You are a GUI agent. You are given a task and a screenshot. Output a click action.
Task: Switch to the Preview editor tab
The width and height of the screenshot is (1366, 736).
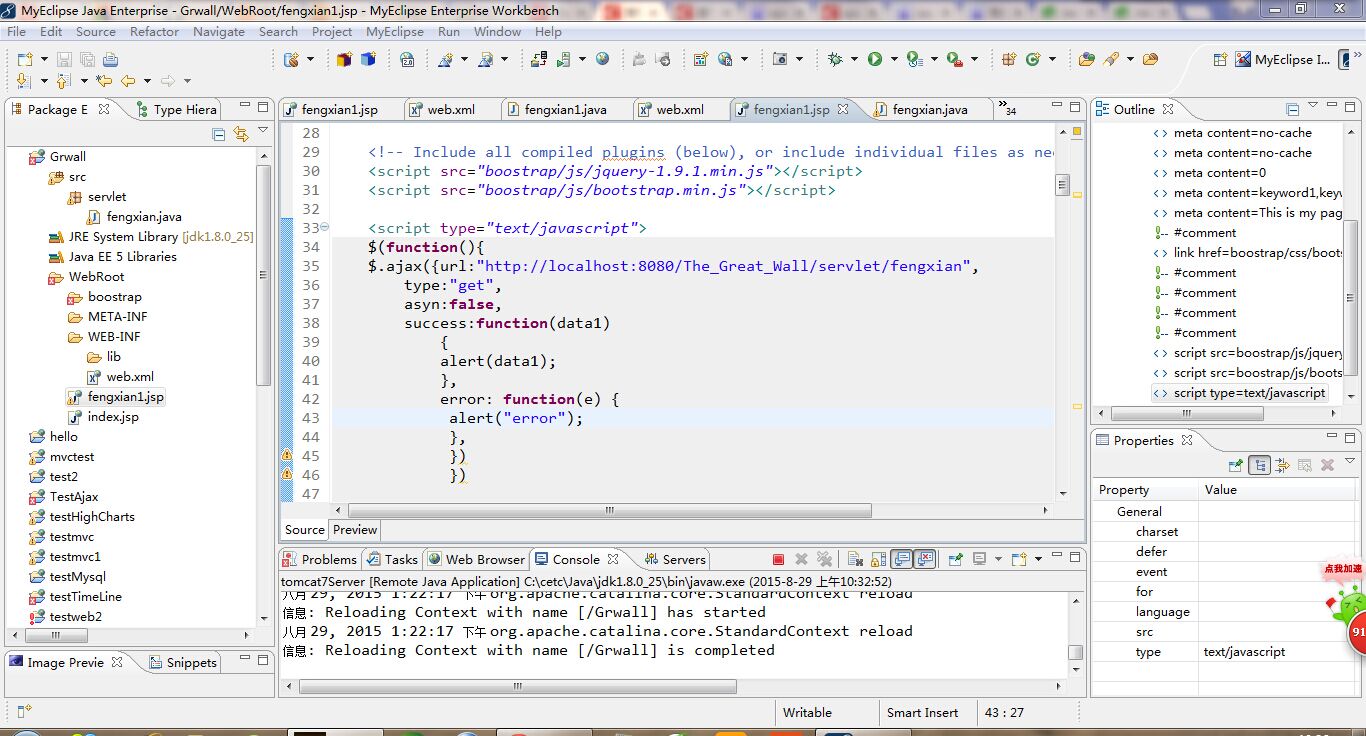[x=355, y=530]
